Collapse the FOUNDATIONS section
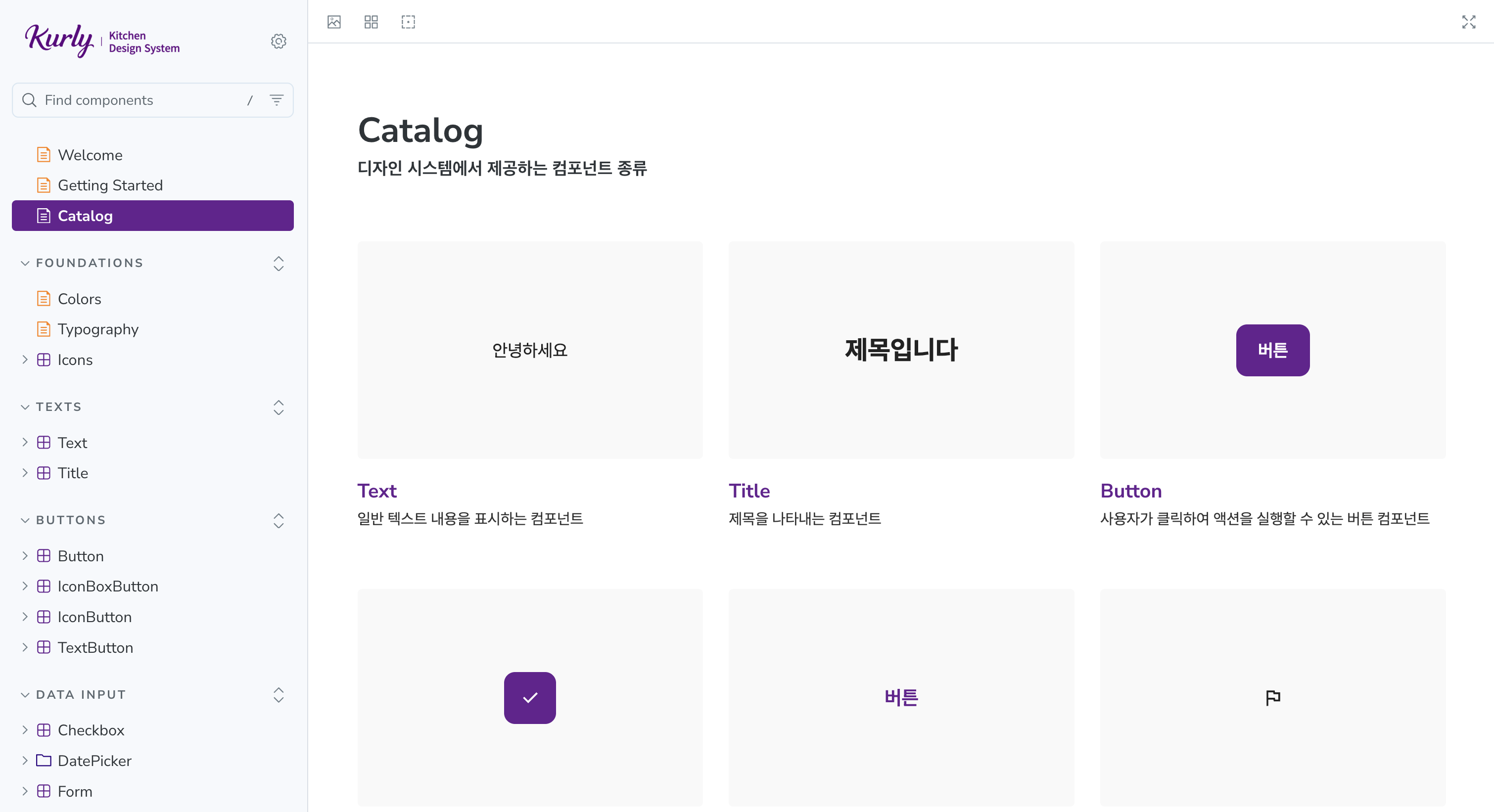 (x=25, y=263)
